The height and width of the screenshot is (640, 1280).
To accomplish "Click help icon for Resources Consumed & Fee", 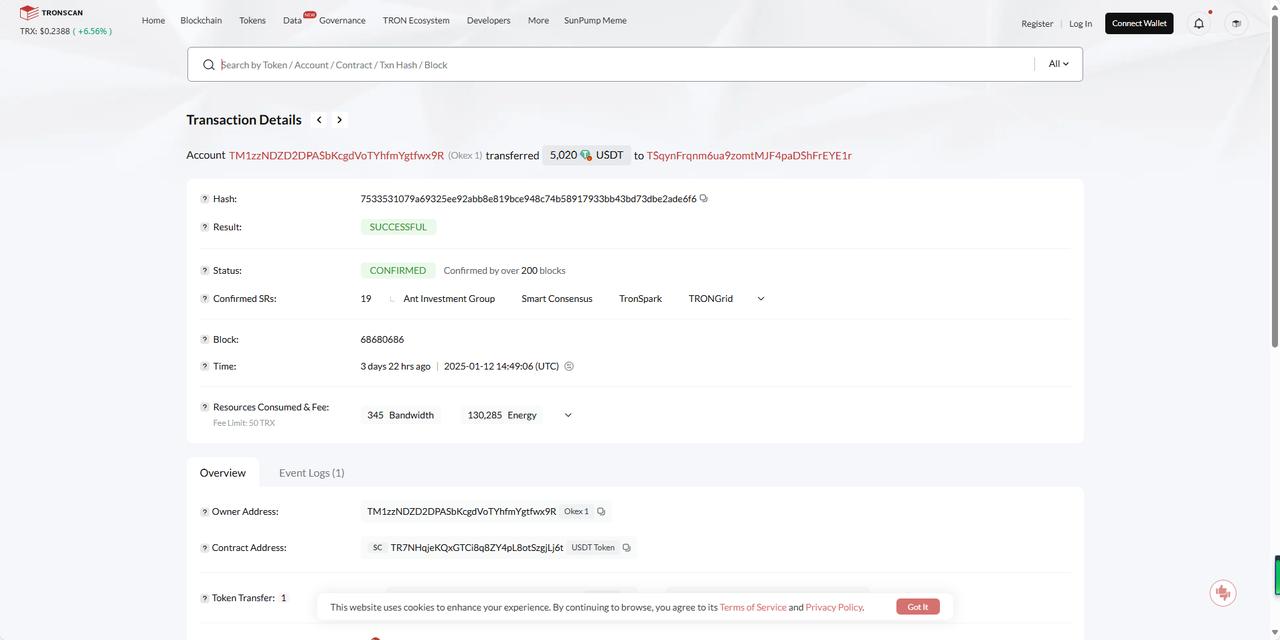I will tap(205, 407).
